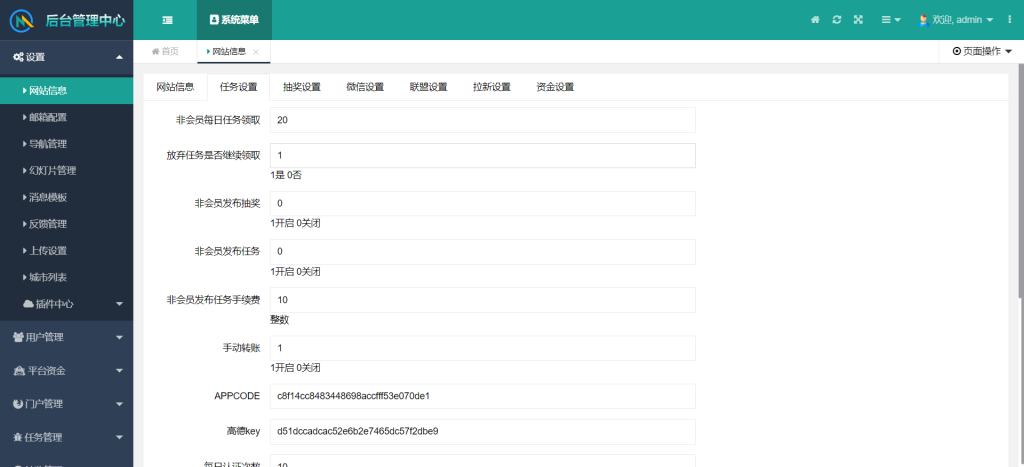Click the bank icon beside 平台资金
This screenshot has width=1024, height=467.
pyautogui.click(x=18, y=371)
